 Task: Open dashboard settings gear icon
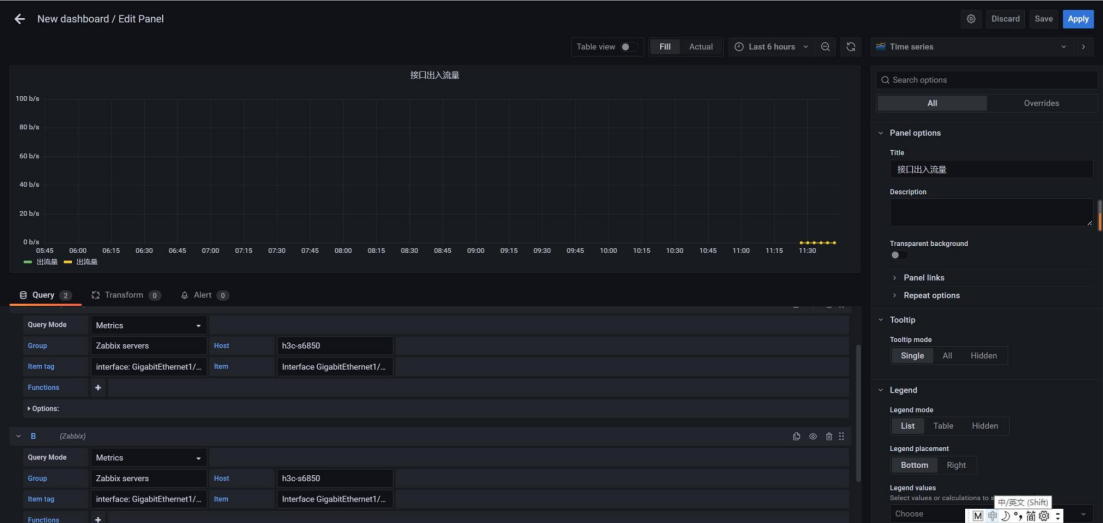971,19
